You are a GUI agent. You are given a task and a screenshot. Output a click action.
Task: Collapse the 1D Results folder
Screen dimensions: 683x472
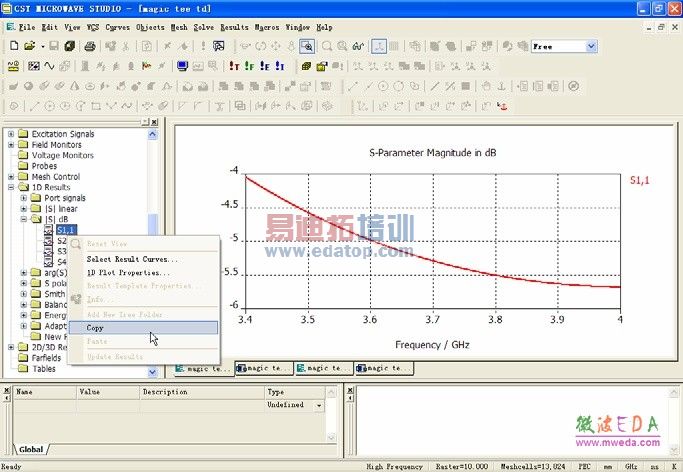point(11,187)
